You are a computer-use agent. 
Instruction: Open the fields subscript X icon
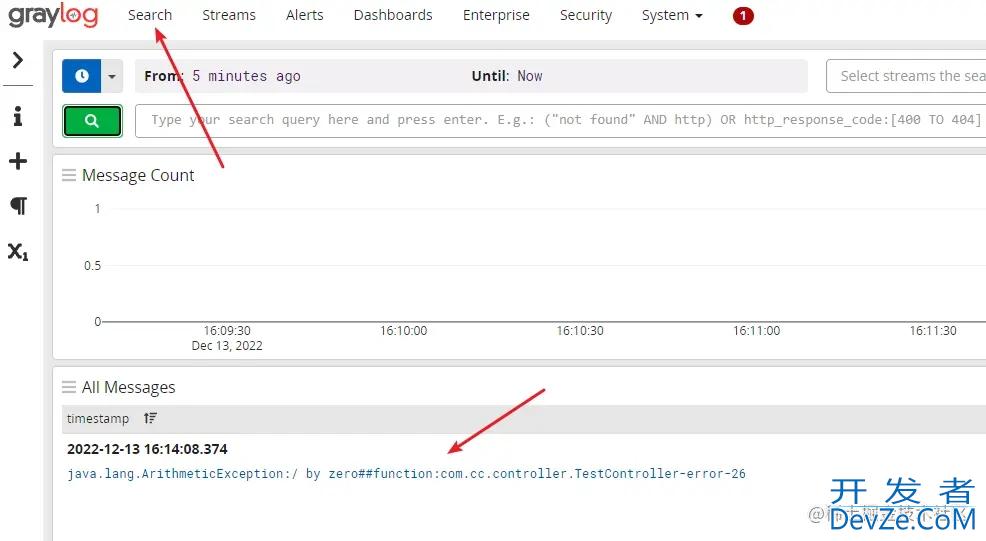tap(18, 252)
